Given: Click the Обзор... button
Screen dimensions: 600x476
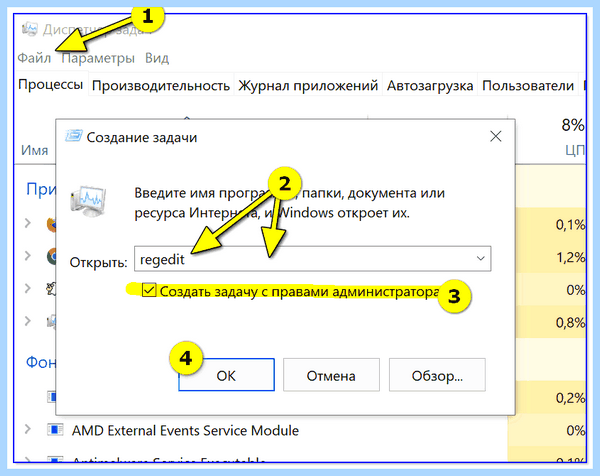Looking at the screenshot, I should (x=437, y=375).
